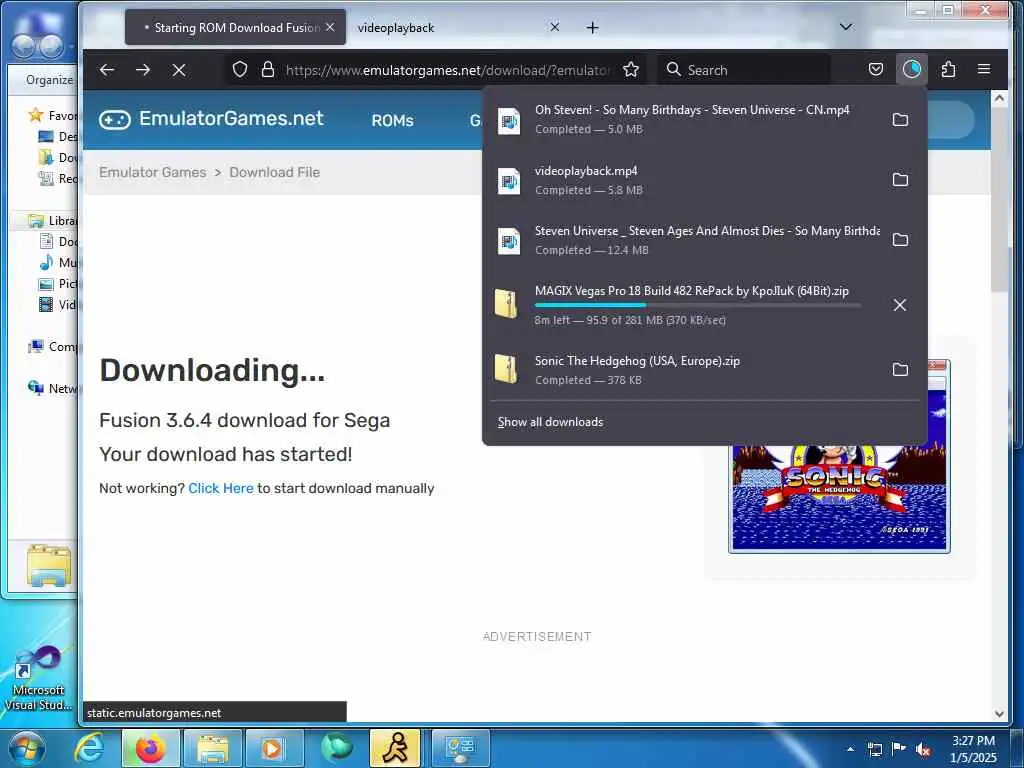Screen dimensions: 1024x768
Task: Show Sonic The Hedgehog zip in folder
Action: 900,370
